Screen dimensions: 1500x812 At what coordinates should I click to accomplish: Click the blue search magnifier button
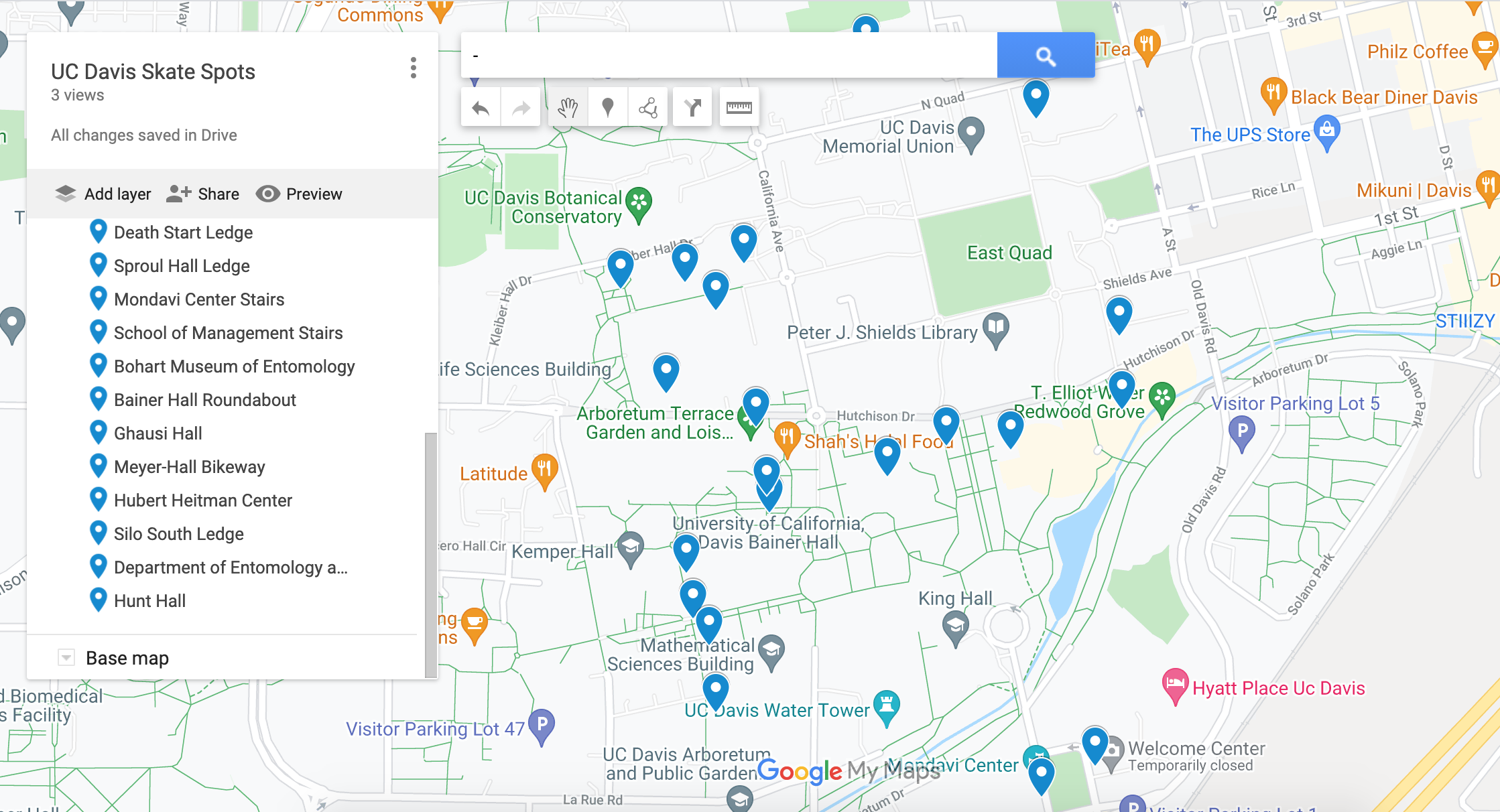point(1045,56)
